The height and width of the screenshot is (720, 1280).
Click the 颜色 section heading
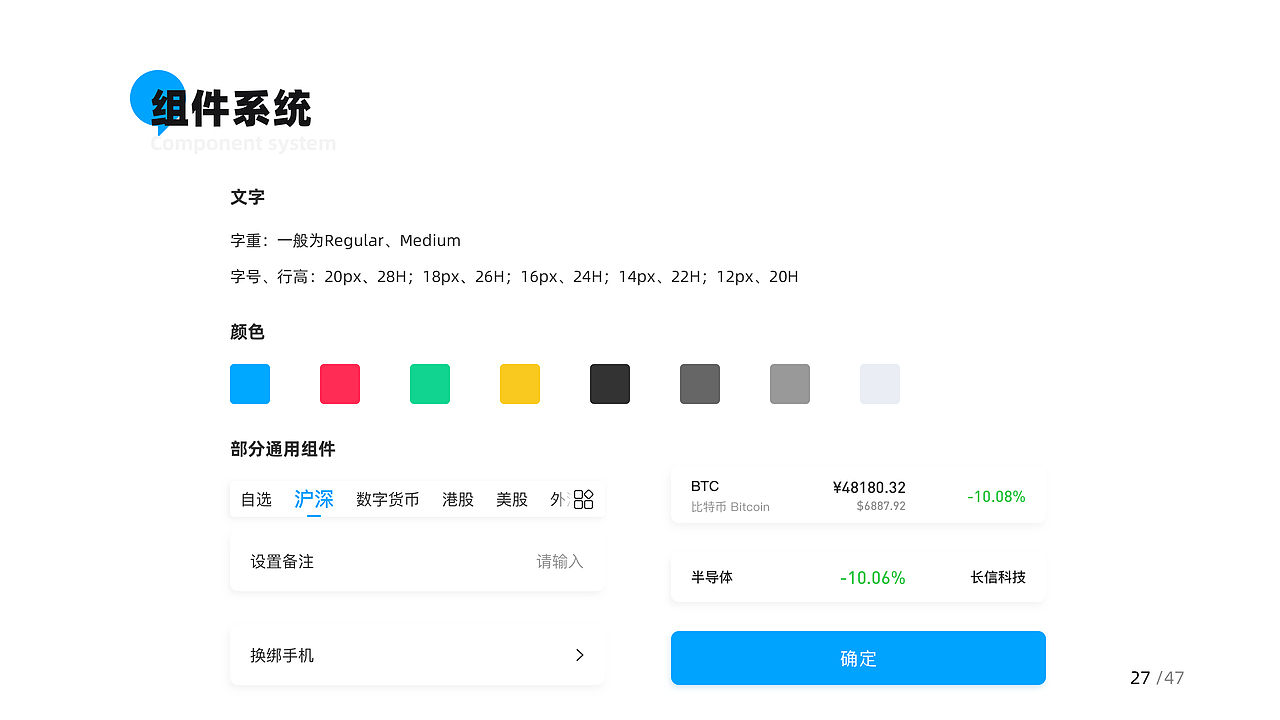pos(247,332)
